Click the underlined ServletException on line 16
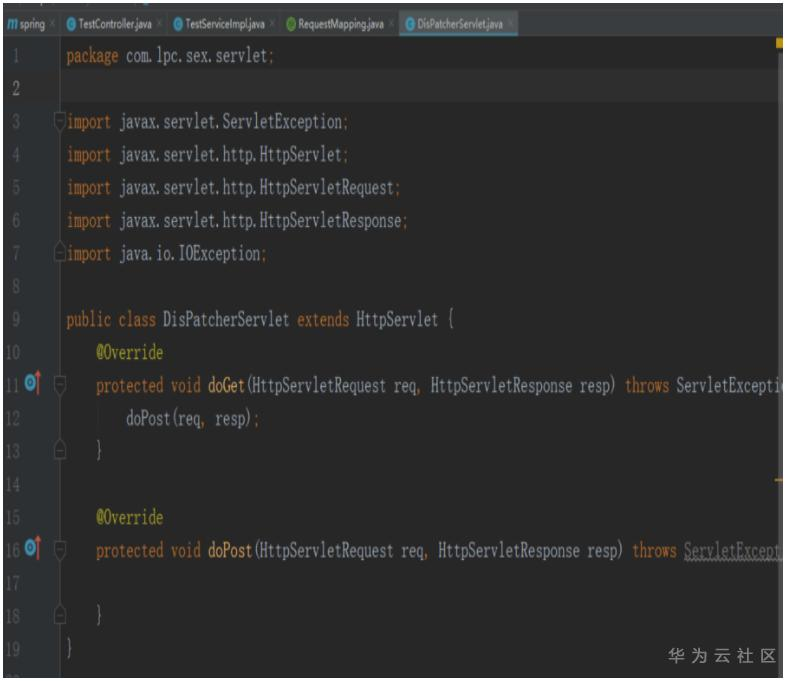 click(733, 551)
